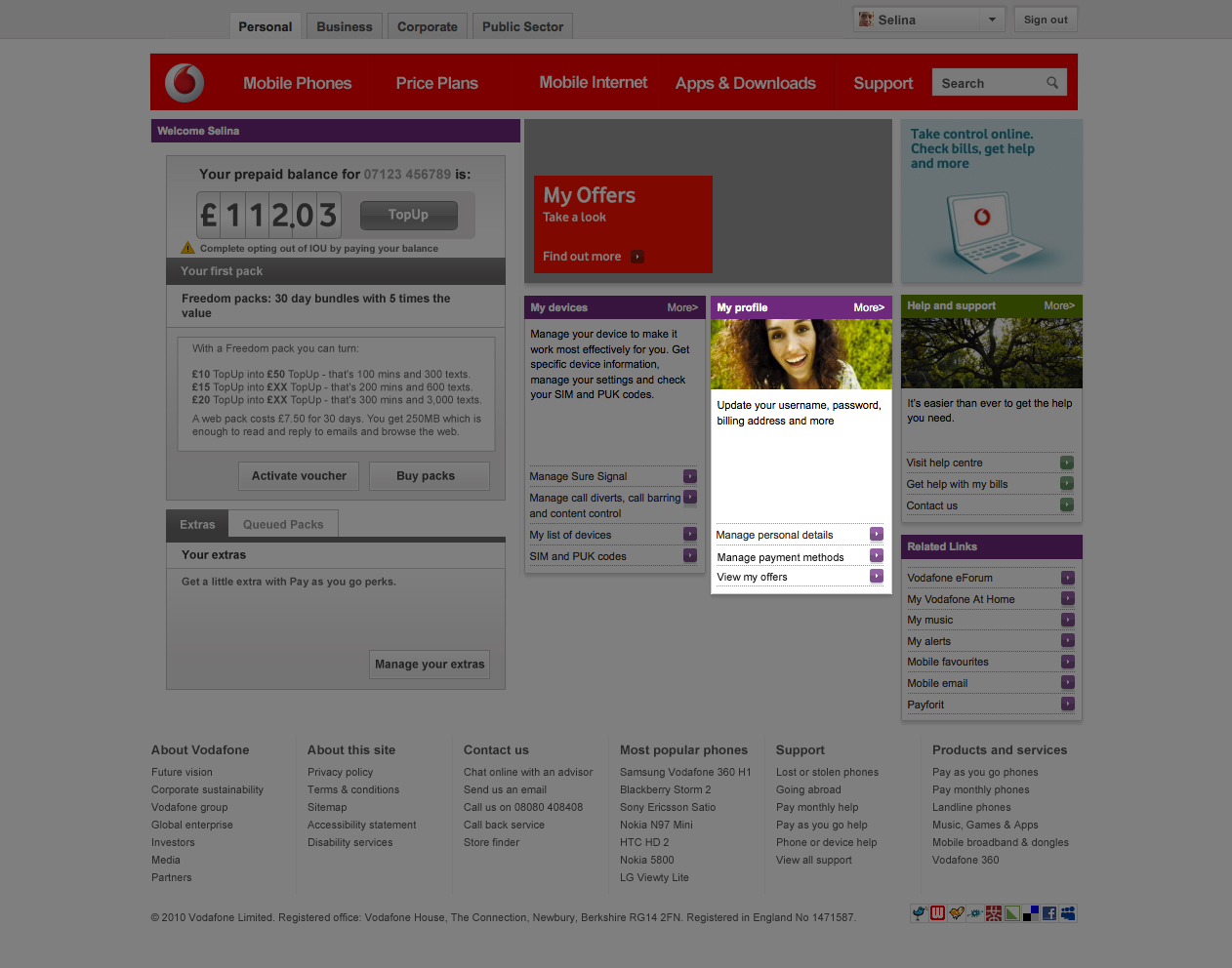The height and width of the screenshot is (968, 1232).
Task: Share page via MySpace icon
Action: (1068, 913)
